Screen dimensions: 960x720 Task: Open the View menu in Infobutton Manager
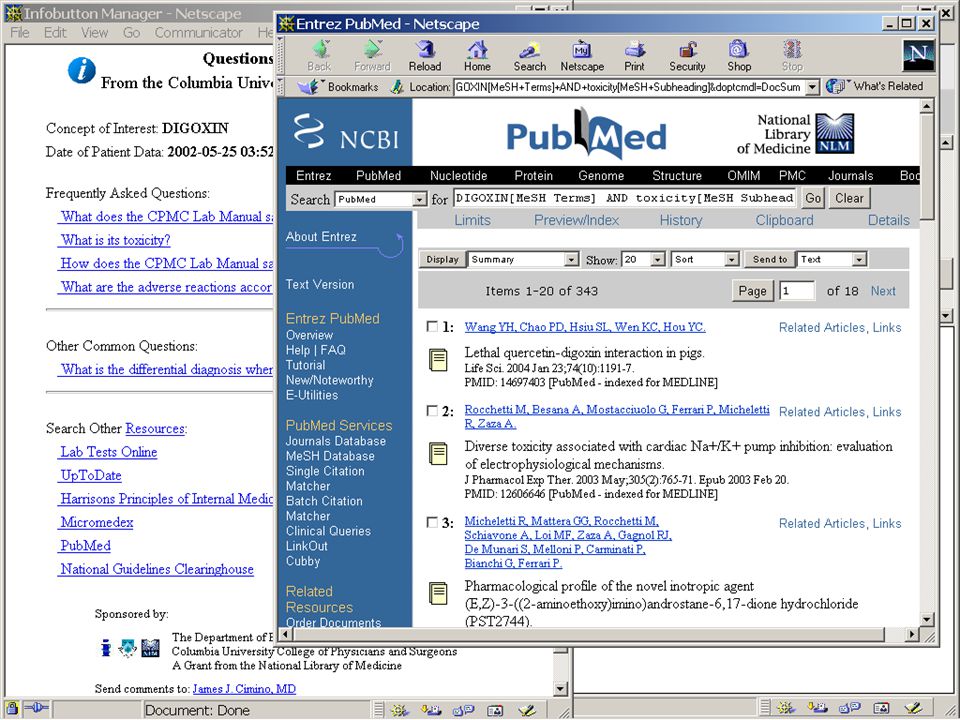(x=94, y=32)
